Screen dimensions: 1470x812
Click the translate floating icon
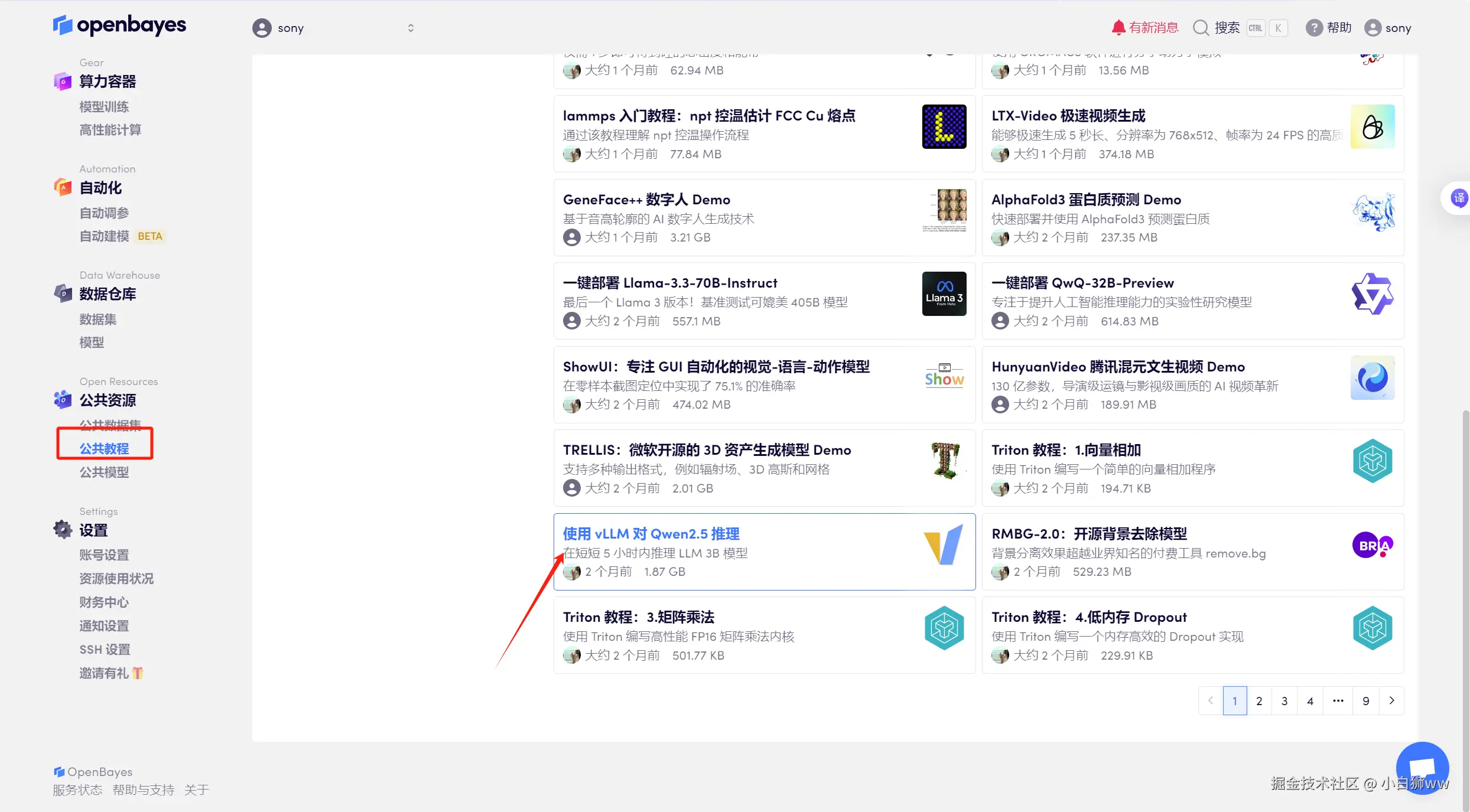point(1459,198)
